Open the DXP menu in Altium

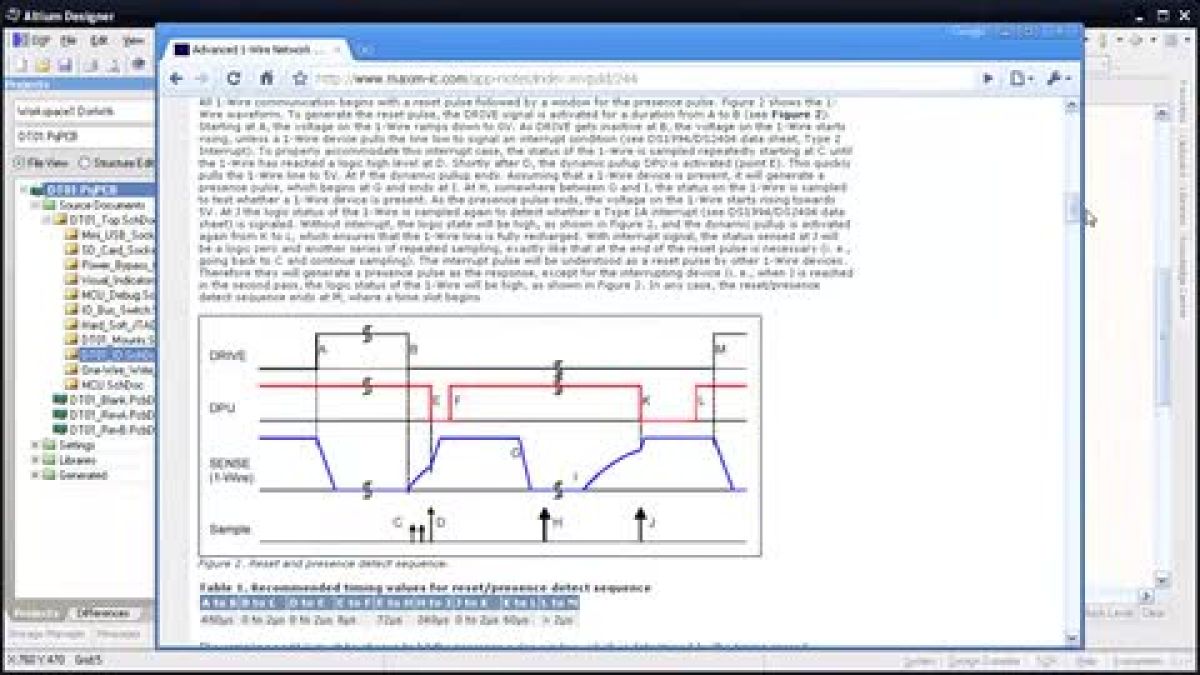click(x=32, y=41)
